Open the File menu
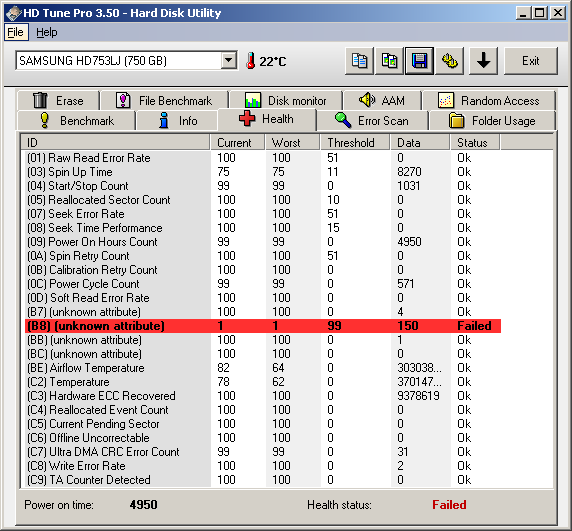Screen dimensions: 572x531 [15, 32]
